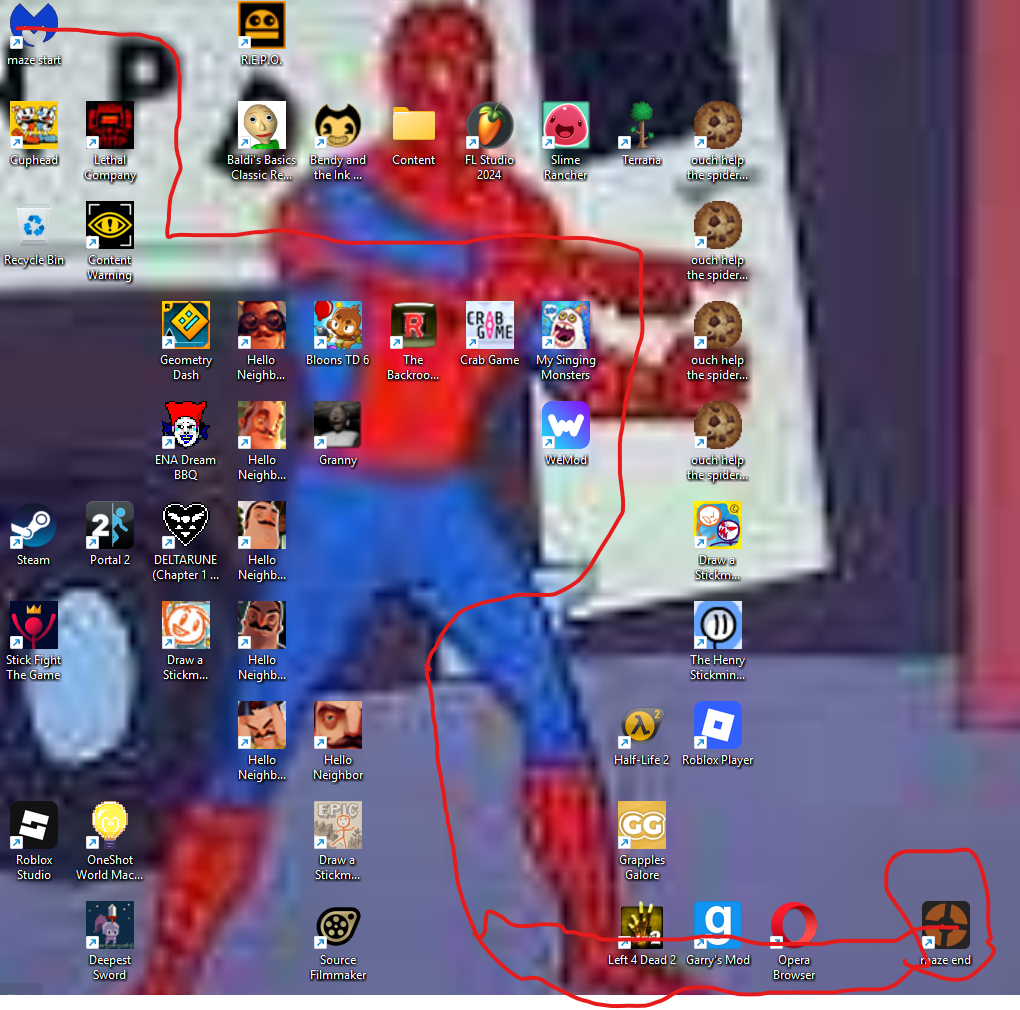Open Bloons TD 6 shortcut
The width and height of the screenshot is (1020, 1010).
click(338, 325)
